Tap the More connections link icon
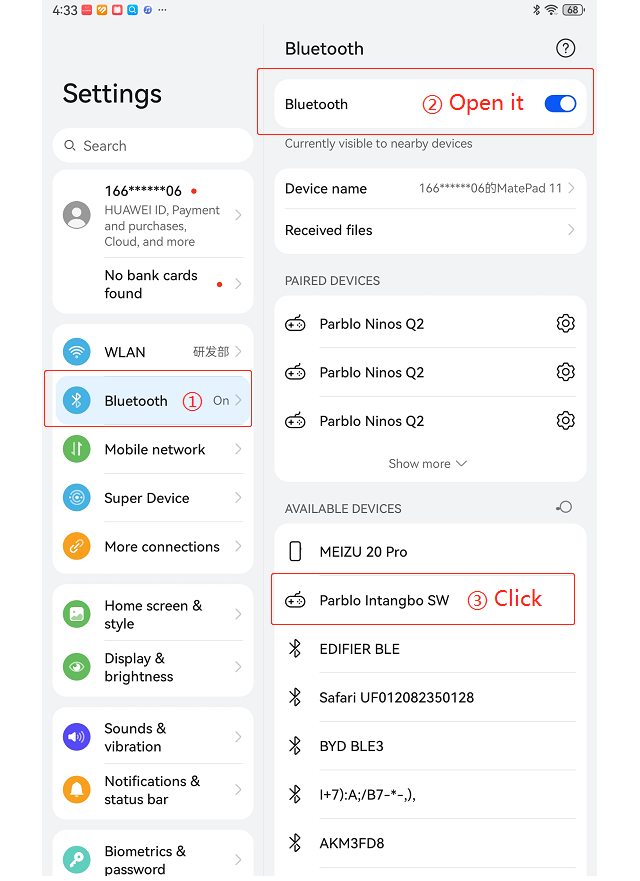The image size is (640, 881). 77,546
